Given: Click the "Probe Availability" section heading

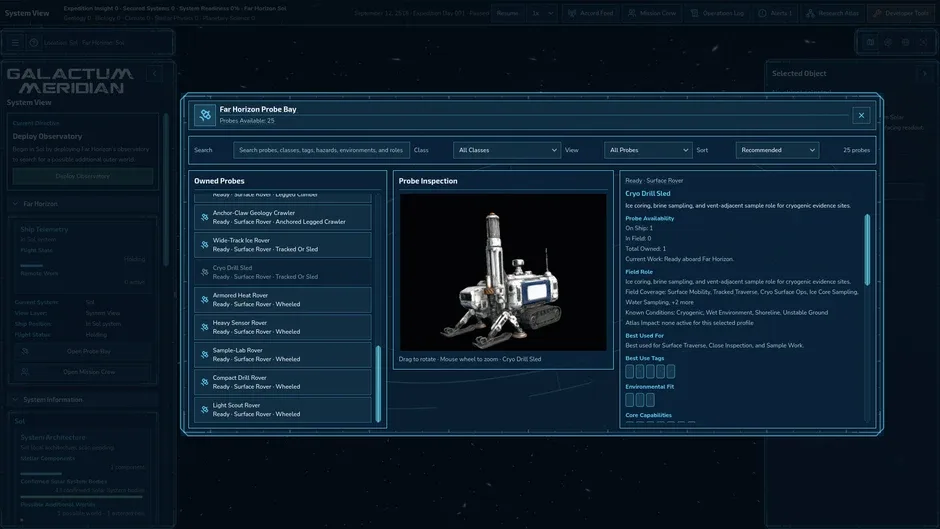Looking at the screenshot, I should [649, 218].
